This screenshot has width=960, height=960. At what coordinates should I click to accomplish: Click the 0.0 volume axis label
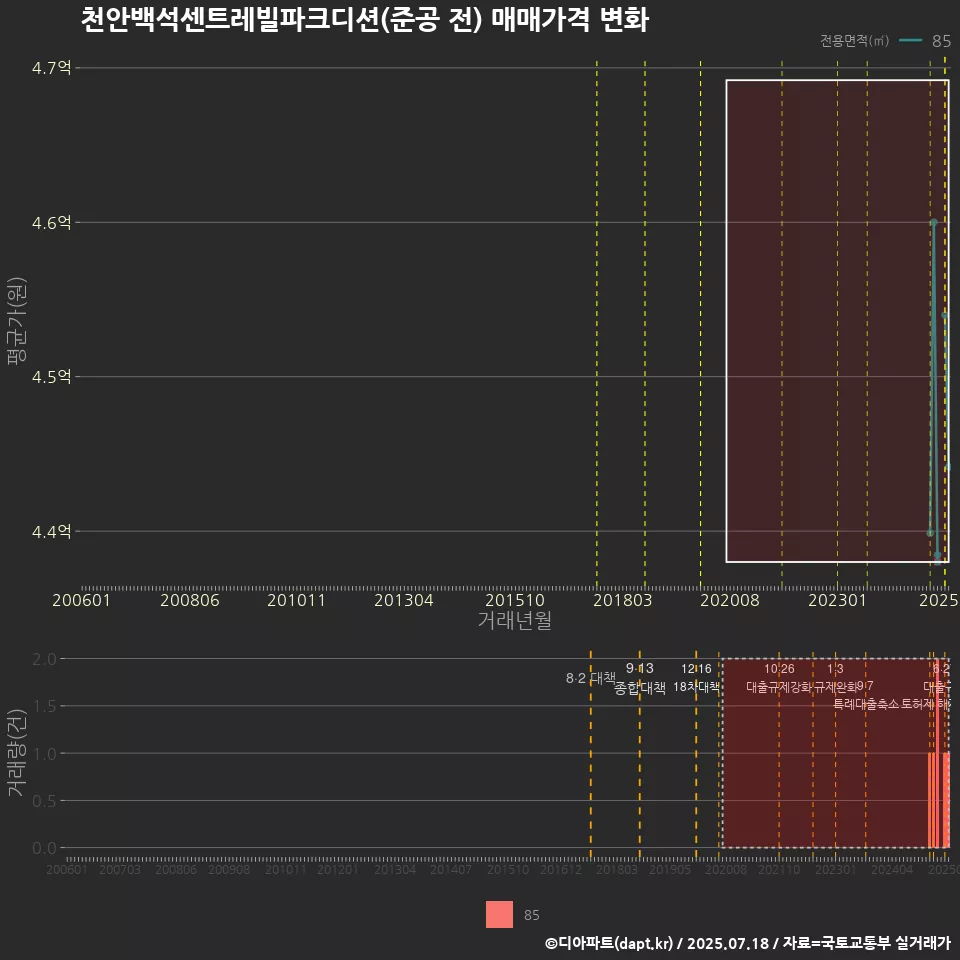click(x=44, y=848)
